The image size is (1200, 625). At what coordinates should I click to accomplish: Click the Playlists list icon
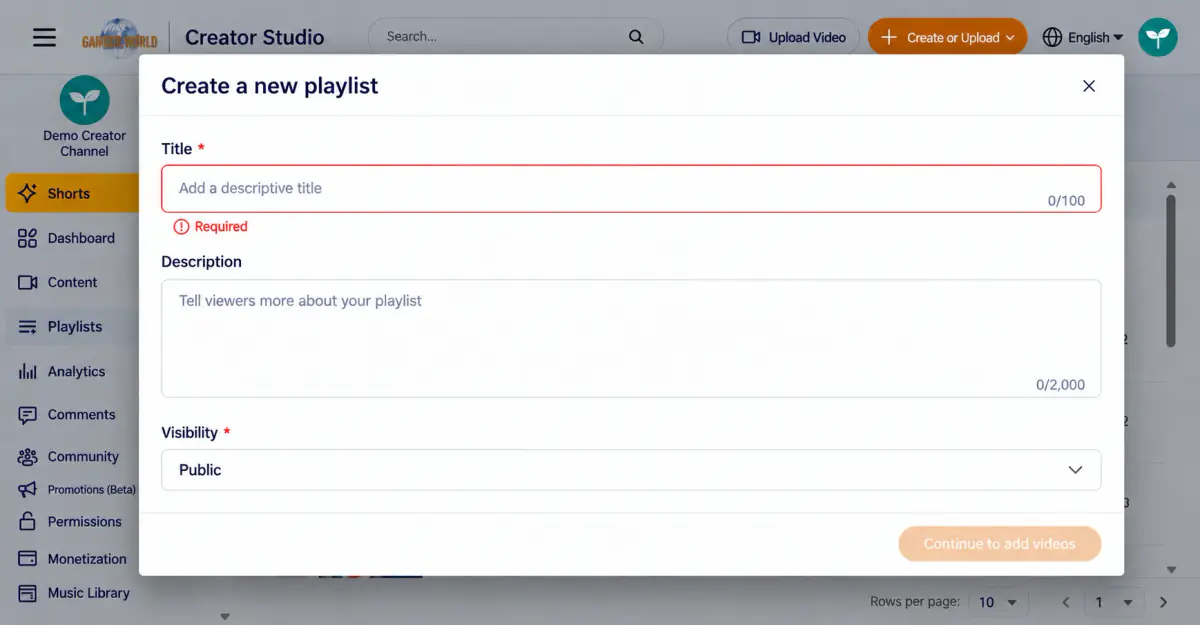tap(28, 327)
